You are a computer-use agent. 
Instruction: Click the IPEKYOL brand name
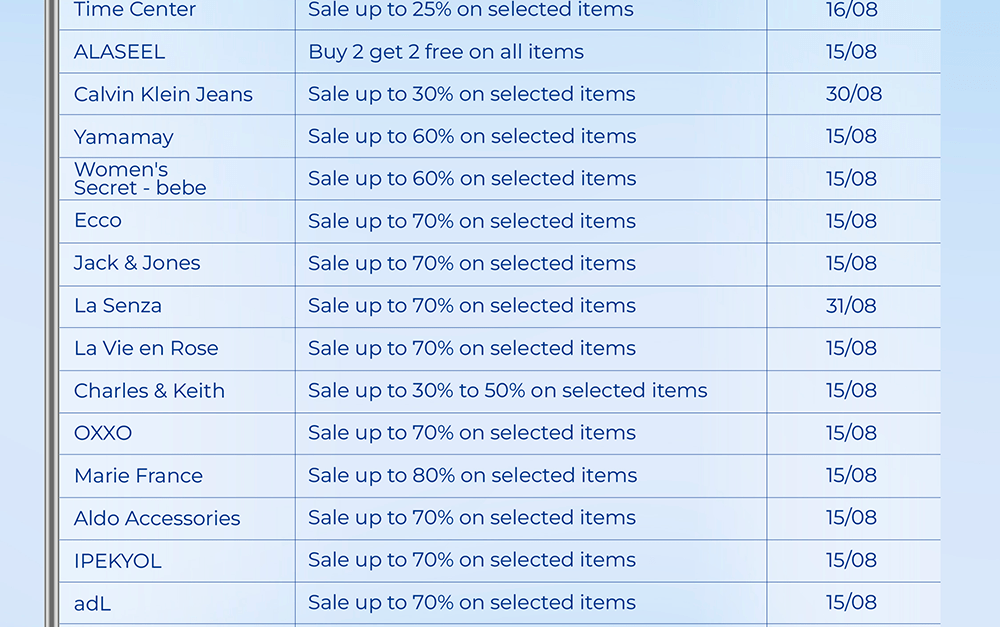click(x=118, y=561)
